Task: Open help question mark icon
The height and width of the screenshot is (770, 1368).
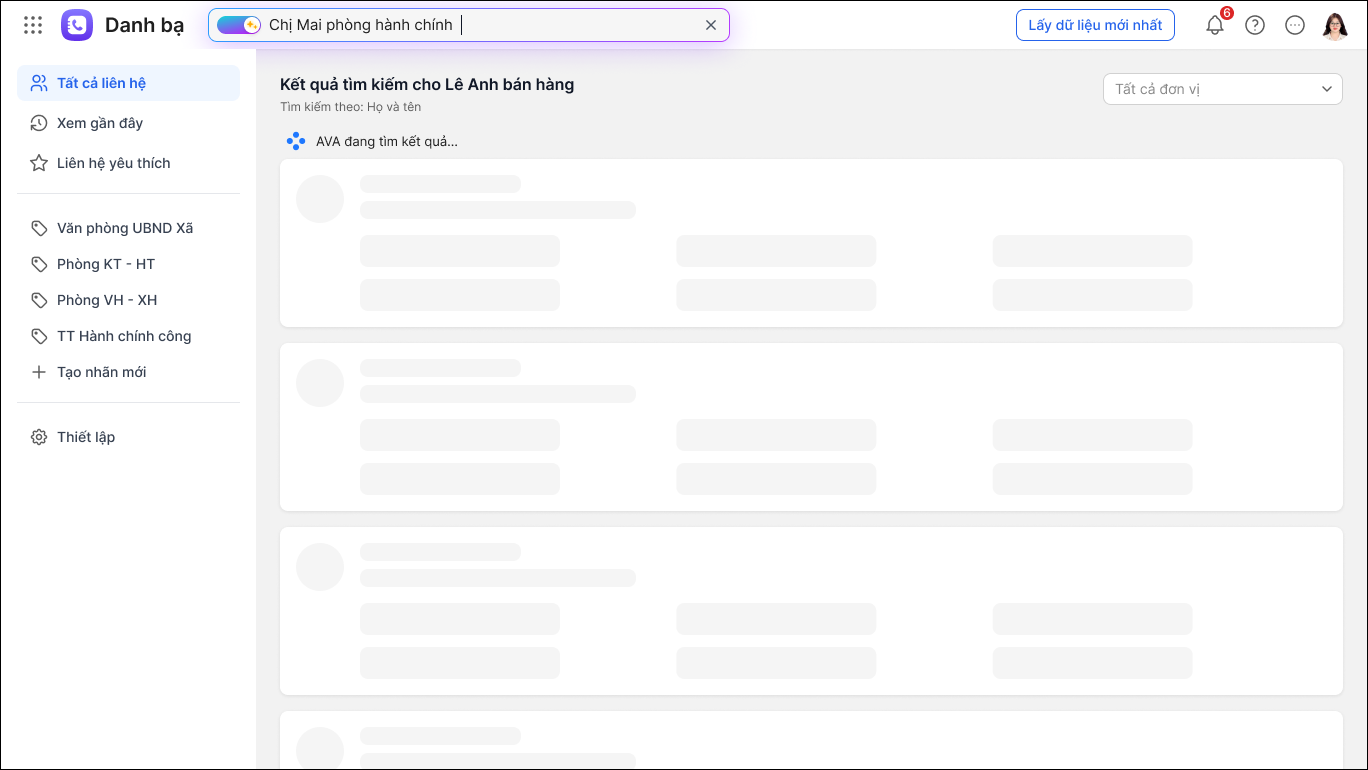Action: (x=1255, y=25)
